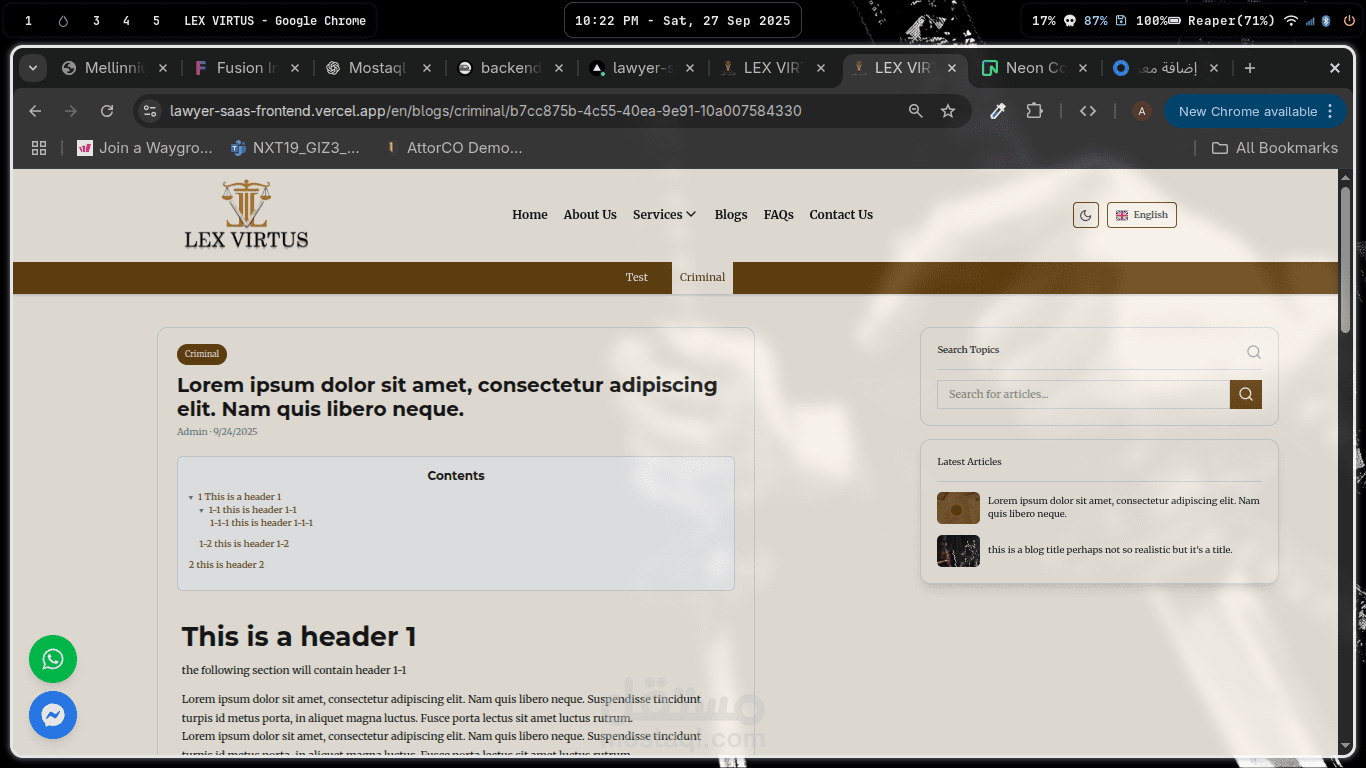Click the skull icon in system bar
Image resolution: width=1366 pixels, height=768 pixels.
coord(1069,20)
